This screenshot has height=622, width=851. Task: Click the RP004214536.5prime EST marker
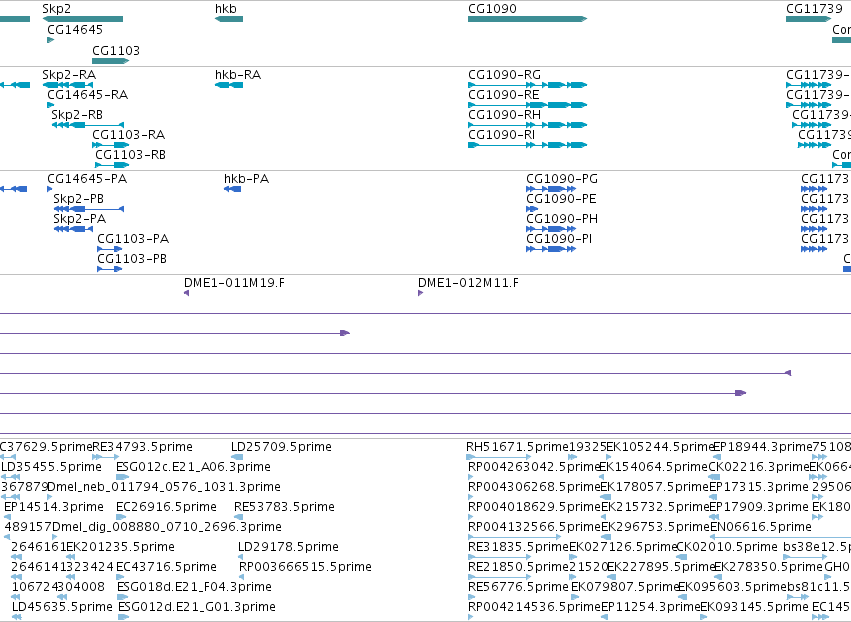470,617
